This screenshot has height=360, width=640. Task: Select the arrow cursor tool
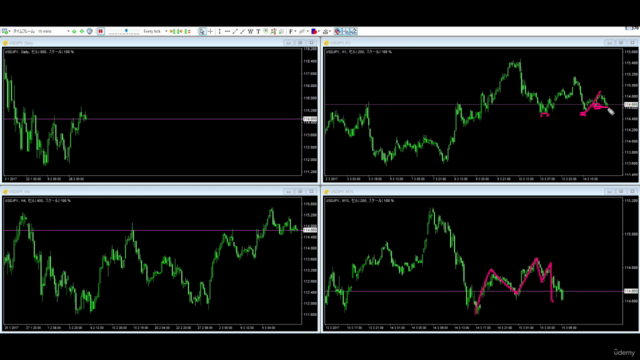coord(202,31)
